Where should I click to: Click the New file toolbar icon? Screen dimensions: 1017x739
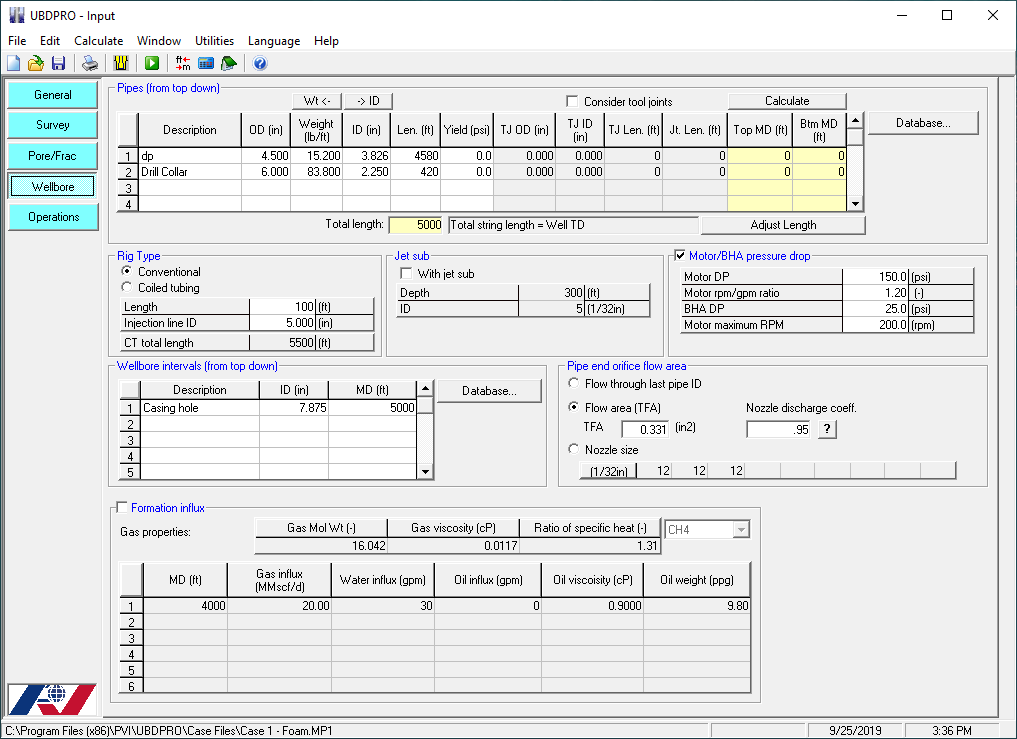[x=13, y=63]
